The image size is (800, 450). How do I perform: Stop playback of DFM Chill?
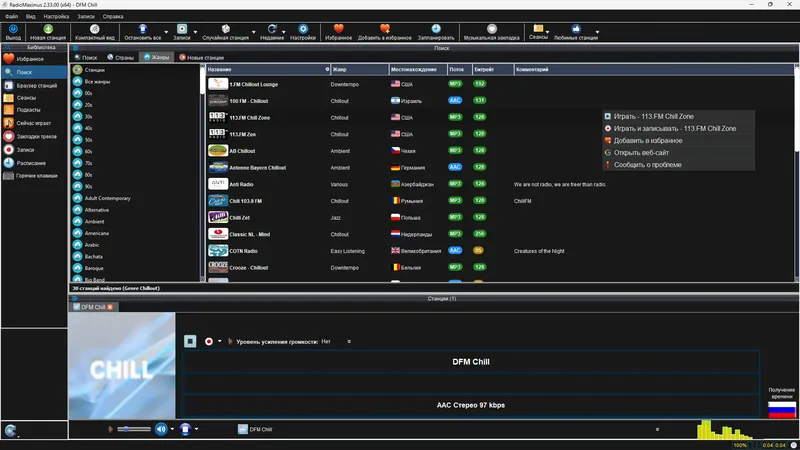(190, 341)
